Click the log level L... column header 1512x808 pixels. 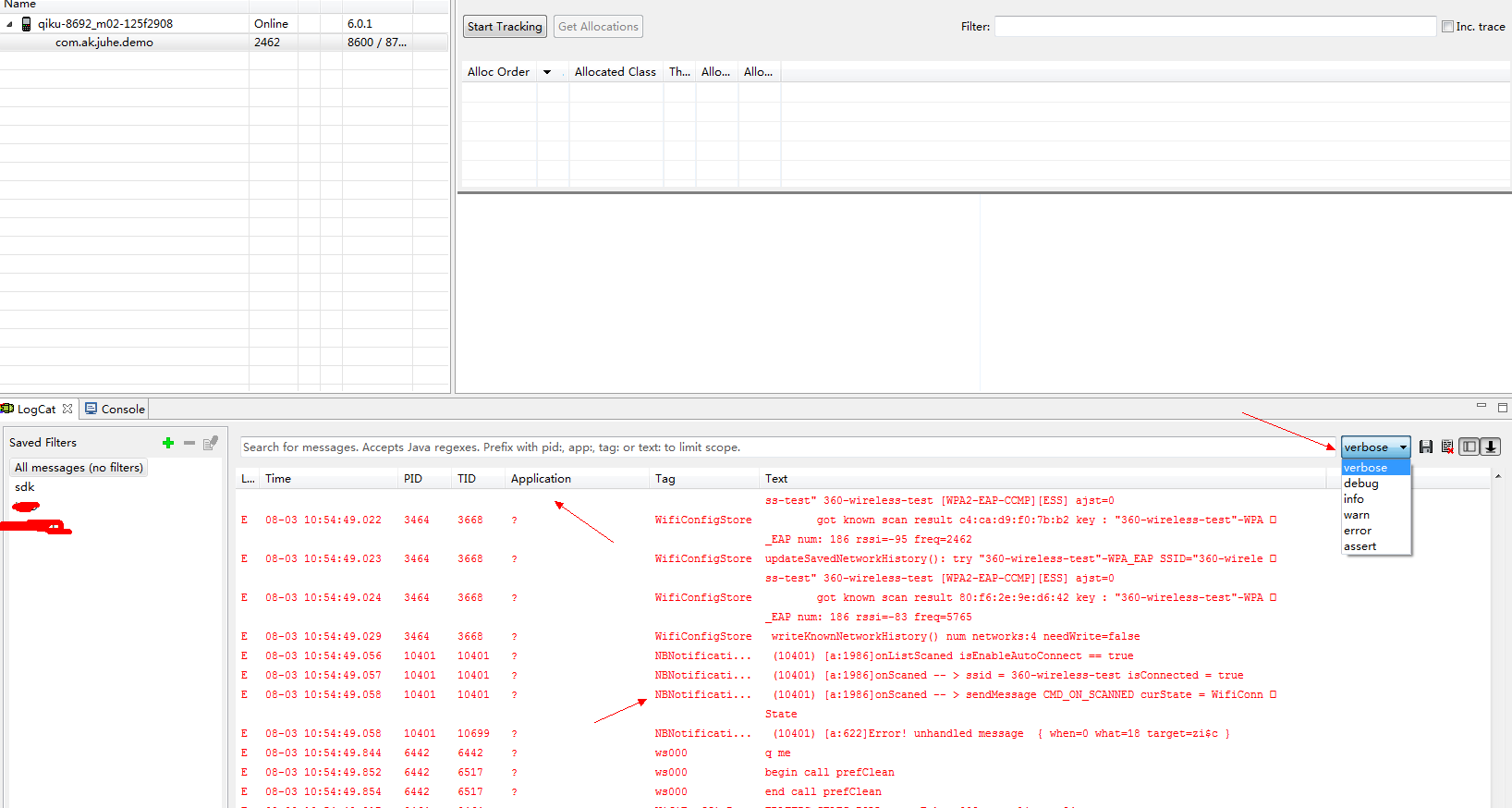click(x=248, y=479)
